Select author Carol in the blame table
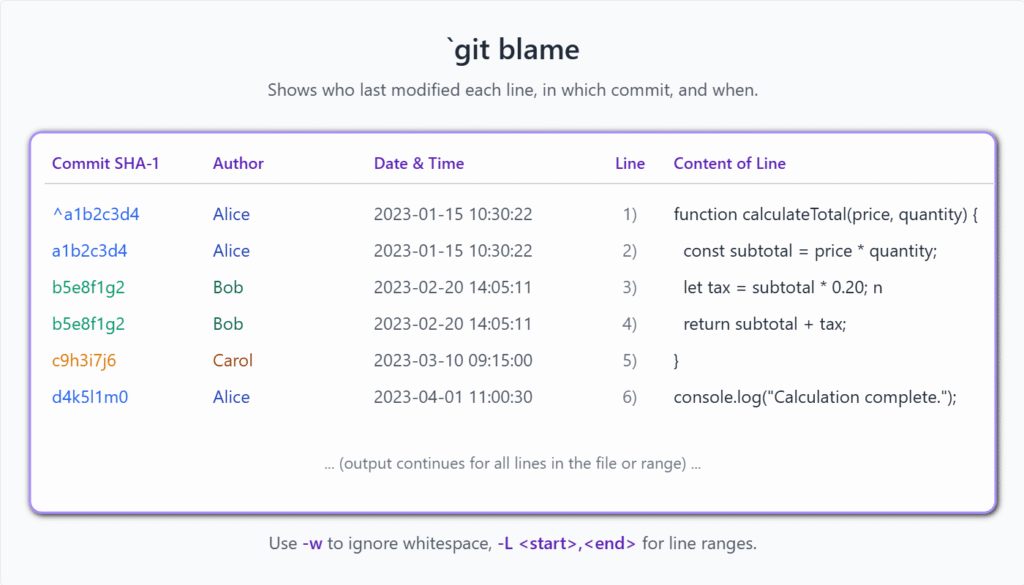1024x585 pixels. [232, 360]
